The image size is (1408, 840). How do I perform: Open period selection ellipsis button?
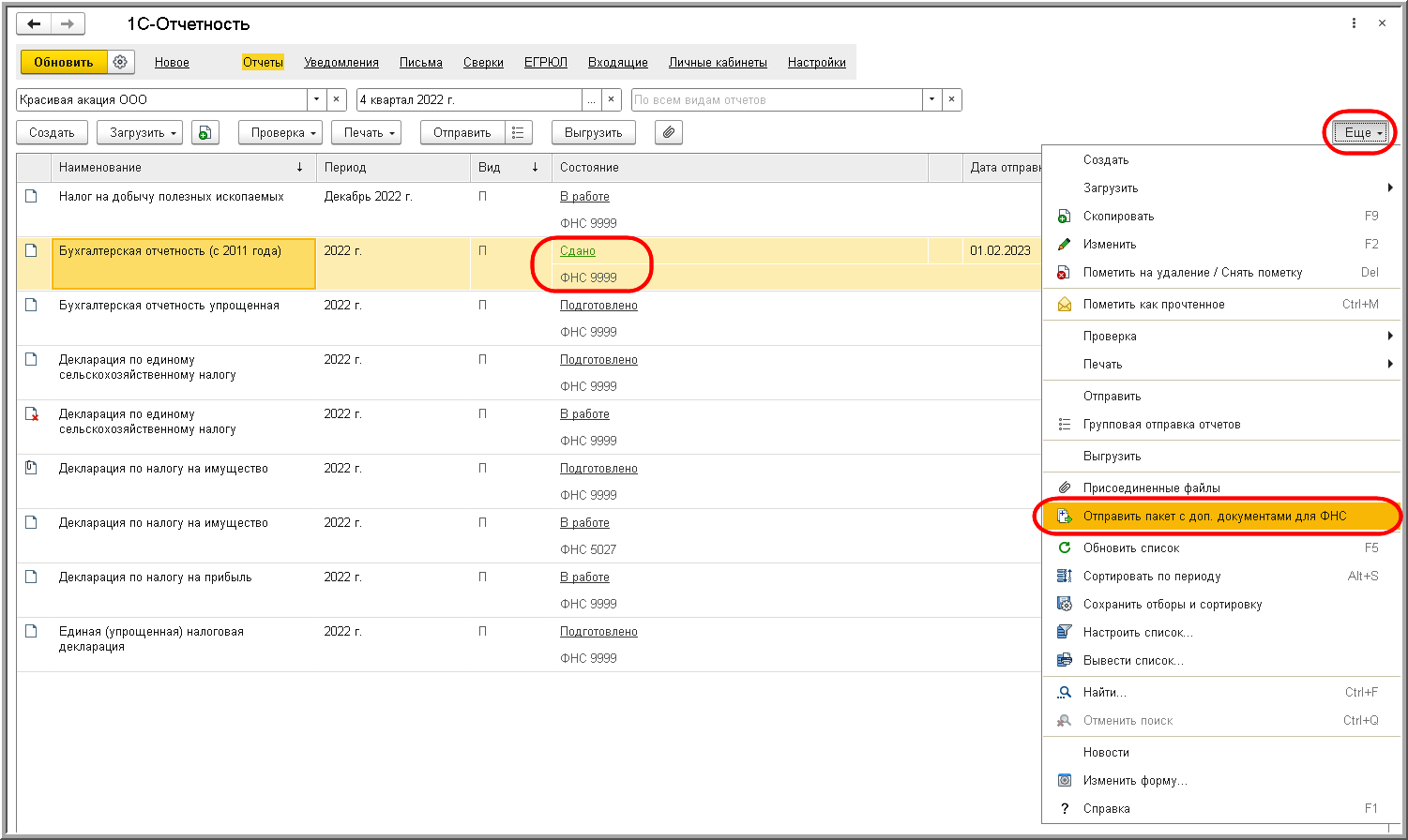[x=591, y=99]
